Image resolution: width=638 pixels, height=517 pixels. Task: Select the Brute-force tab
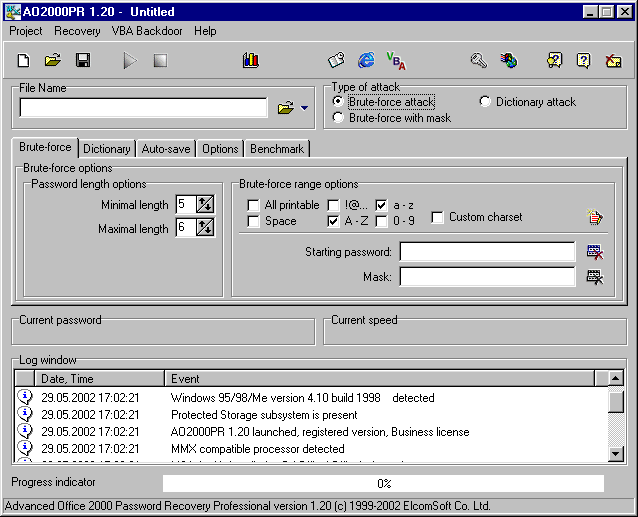tap(45, 147)
